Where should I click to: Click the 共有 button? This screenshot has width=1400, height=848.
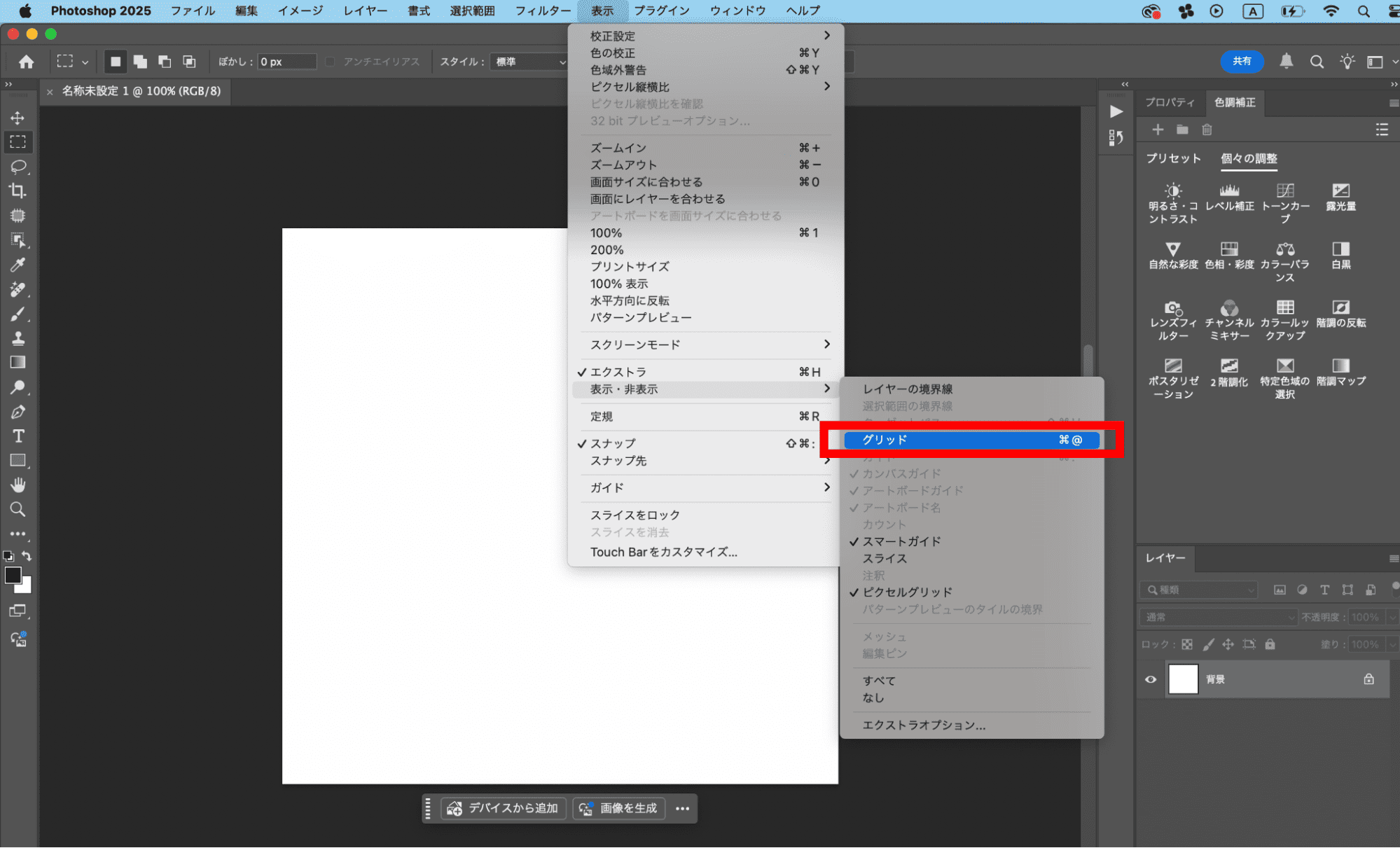(1242, 62)
